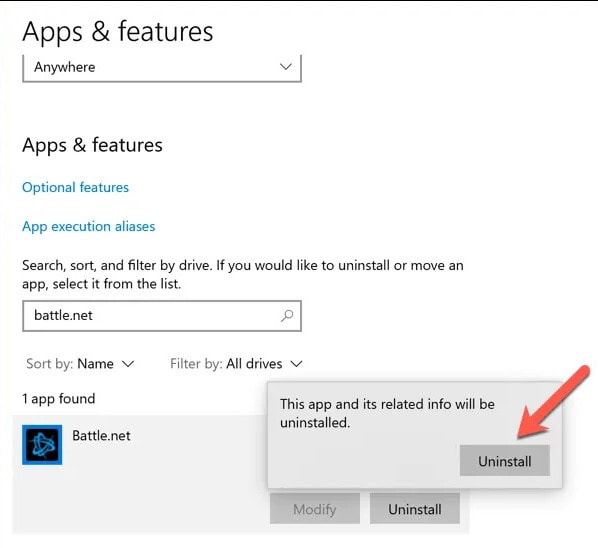Click the smaller Apps & features section heading
The image size is (598, 548).
(x=92, y=145)
